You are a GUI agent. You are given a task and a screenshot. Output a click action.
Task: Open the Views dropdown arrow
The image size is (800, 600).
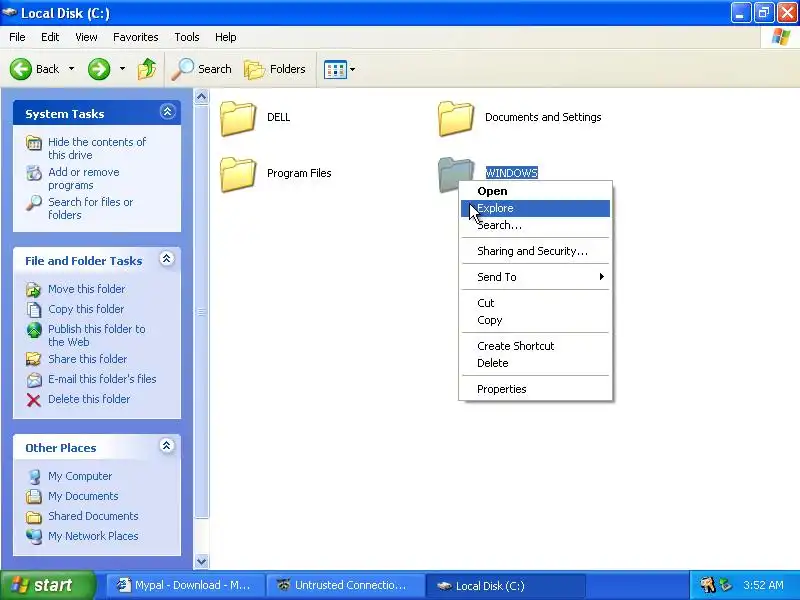coord(353,69)
